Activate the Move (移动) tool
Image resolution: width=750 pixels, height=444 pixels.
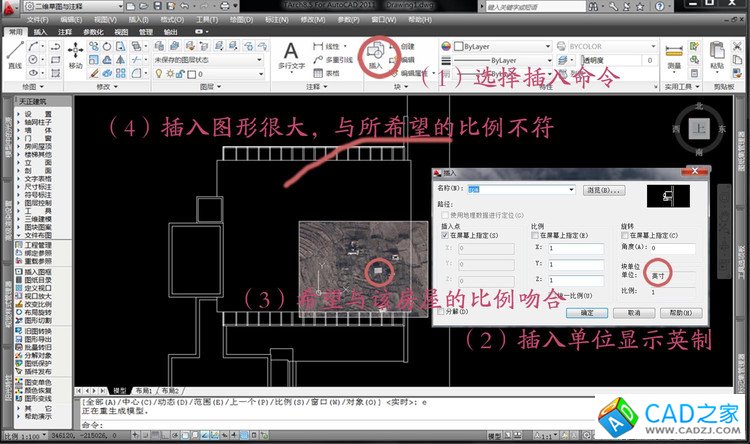coord(76,55)
